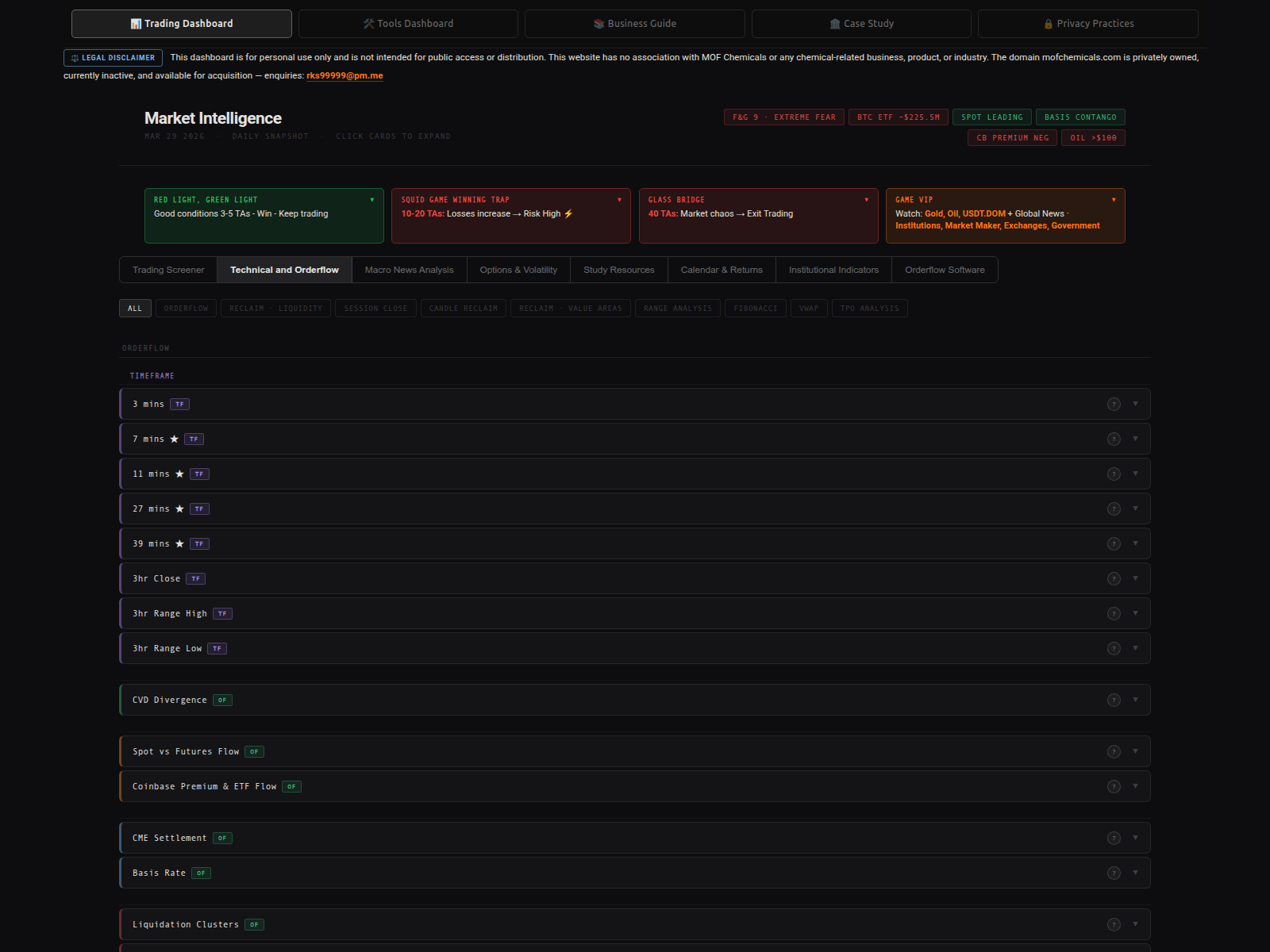Switch to Macro News Analysis tab
This screenshot has width=1270, height=952.
(409, 271)
